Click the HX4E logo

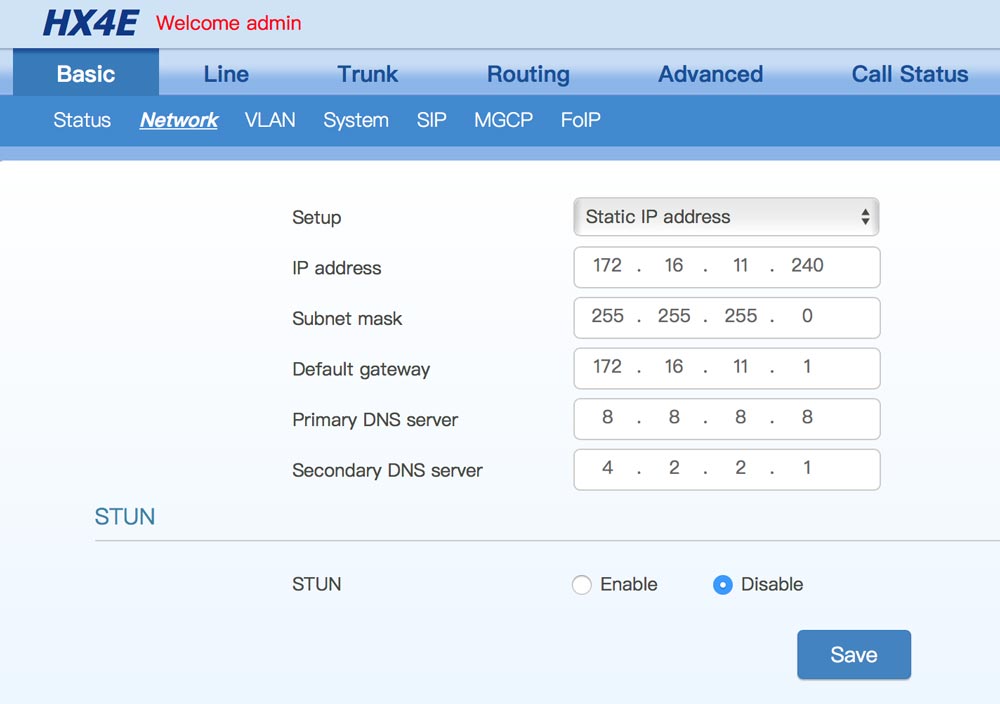90,23
